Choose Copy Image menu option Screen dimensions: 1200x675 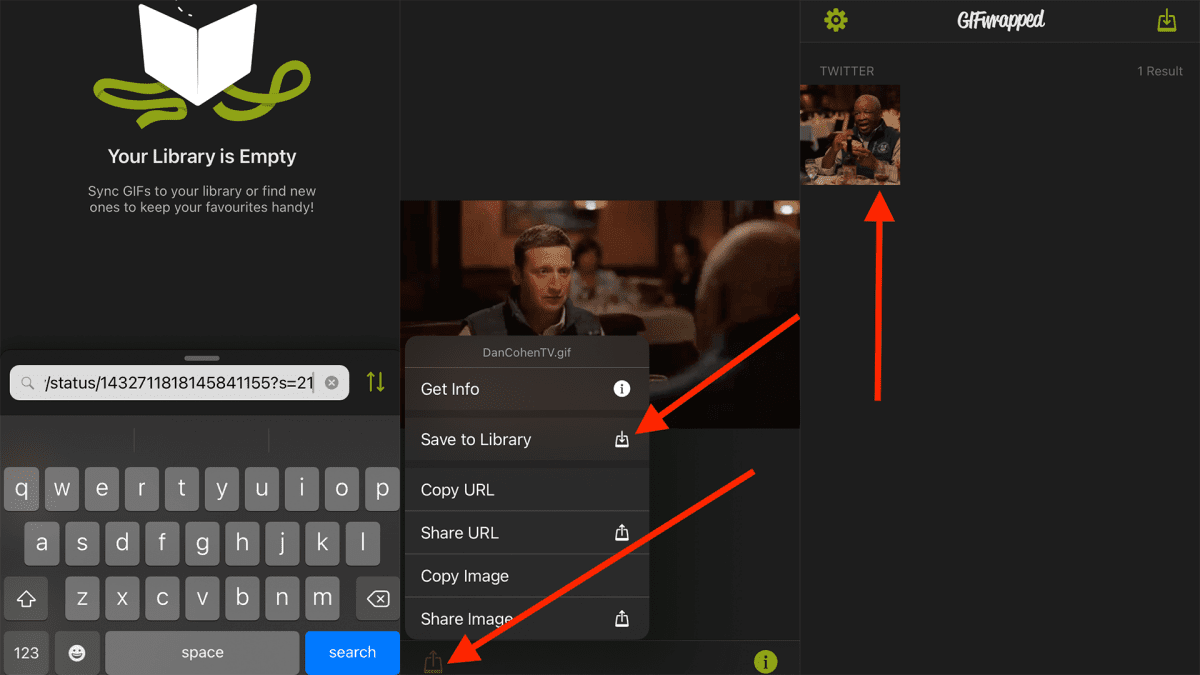pos(527,576)
